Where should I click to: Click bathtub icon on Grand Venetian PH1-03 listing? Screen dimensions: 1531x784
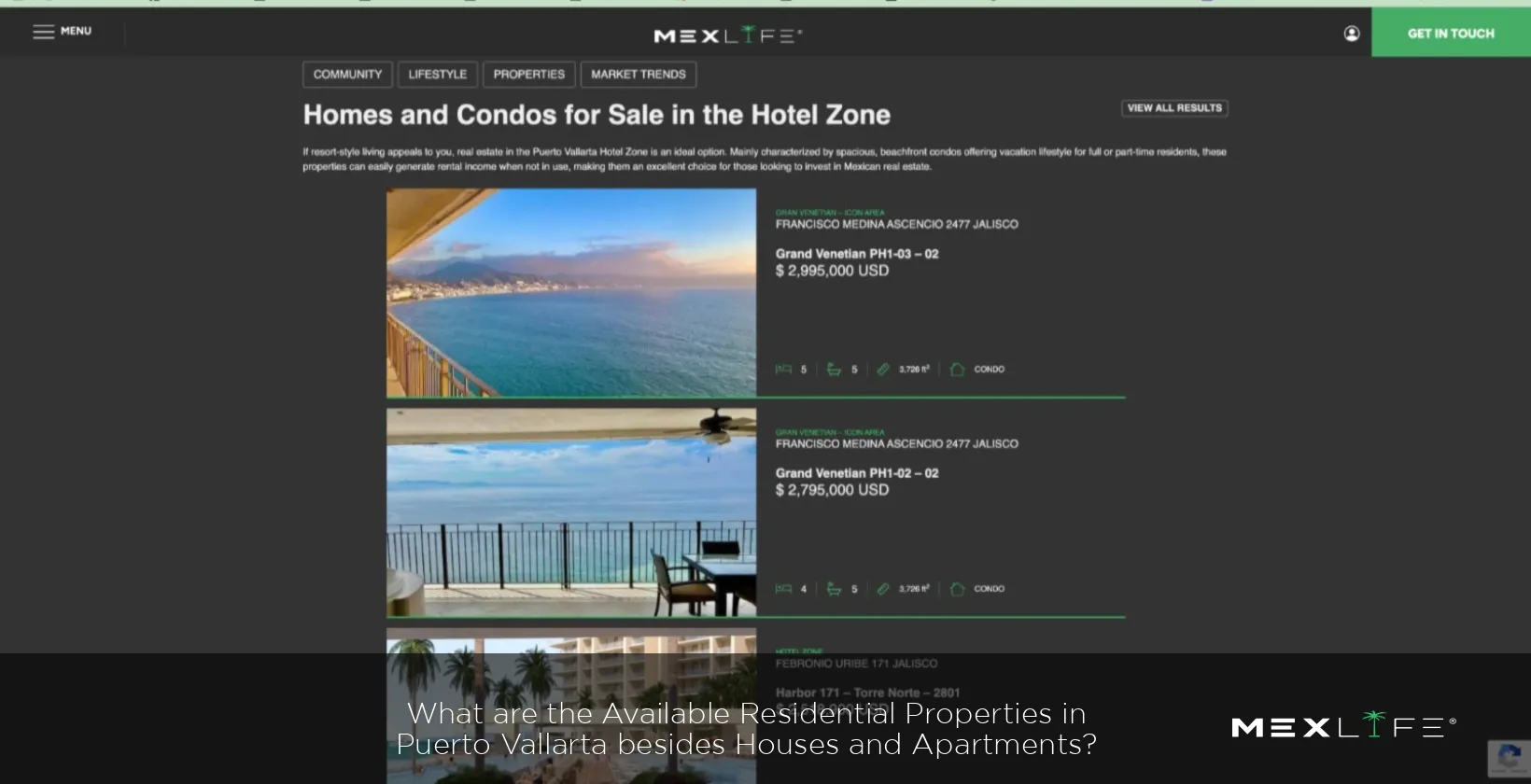pyautogui.click(x=834, y=370)
